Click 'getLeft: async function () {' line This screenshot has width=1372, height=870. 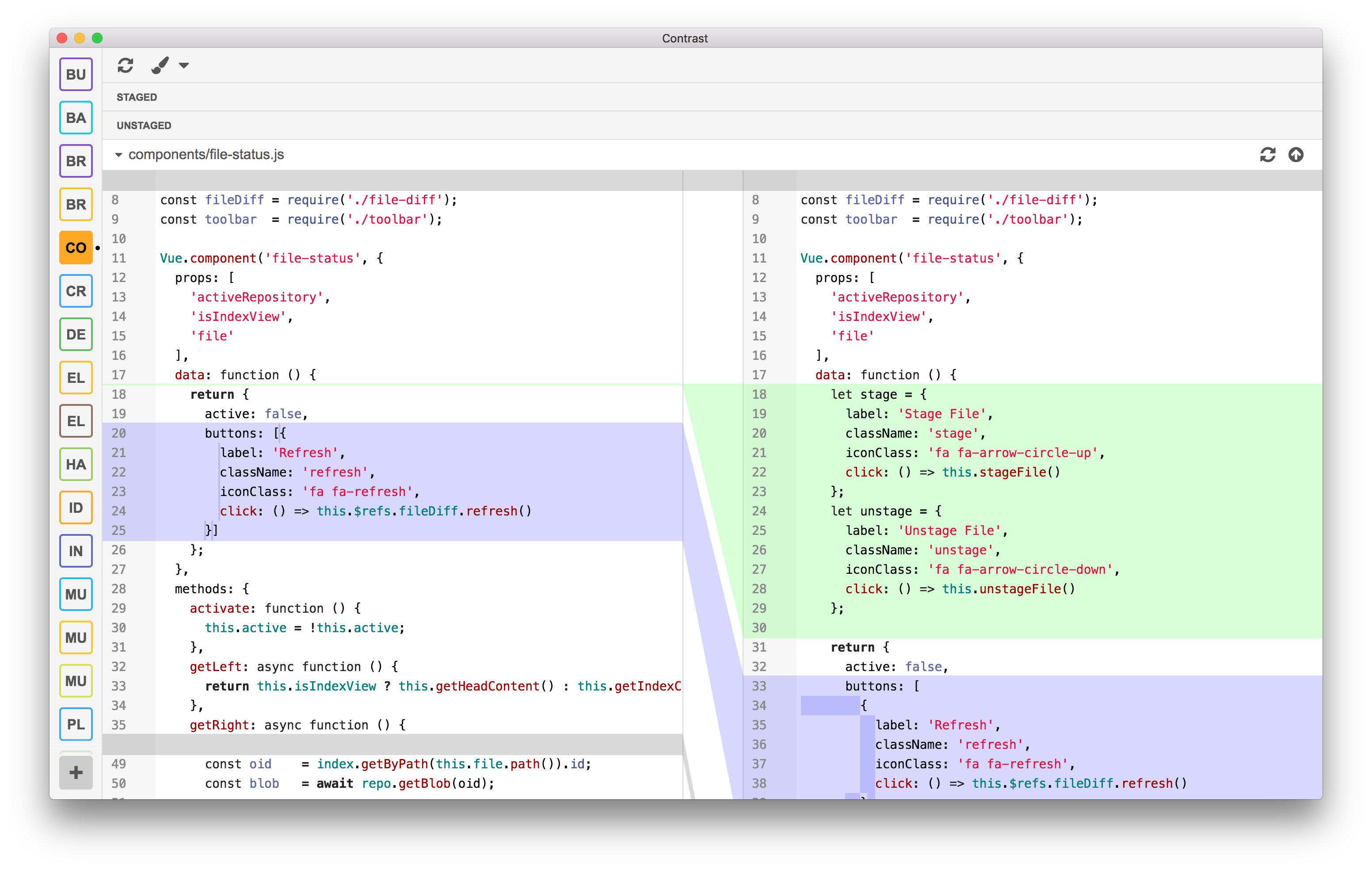coord(294,666)
